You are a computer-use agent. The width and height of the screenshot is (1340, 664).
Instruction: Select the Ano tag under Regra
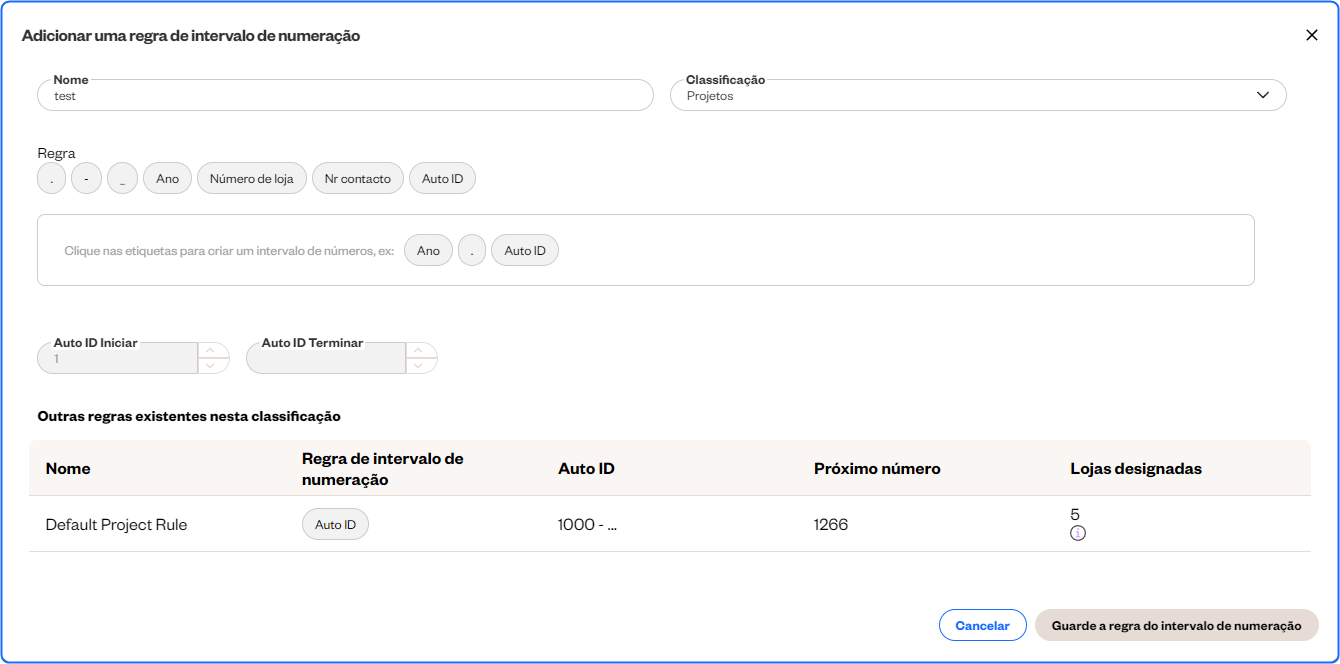click(x=167, y=179)
